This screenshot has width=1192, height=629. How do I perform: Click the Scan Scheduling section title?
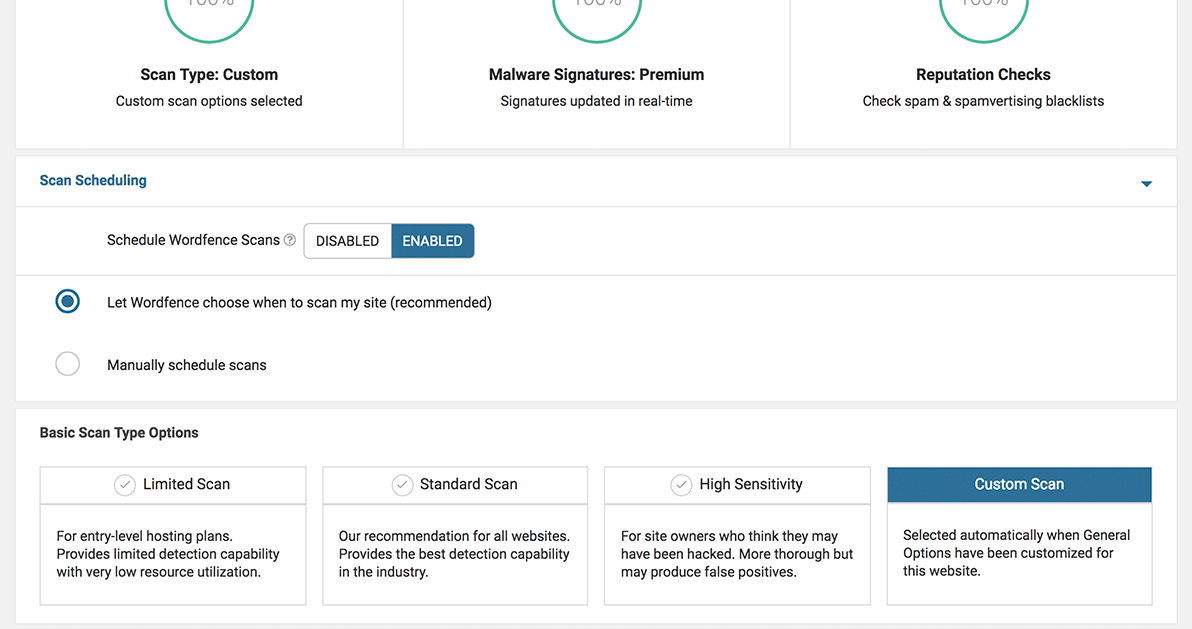click(93, 181)
